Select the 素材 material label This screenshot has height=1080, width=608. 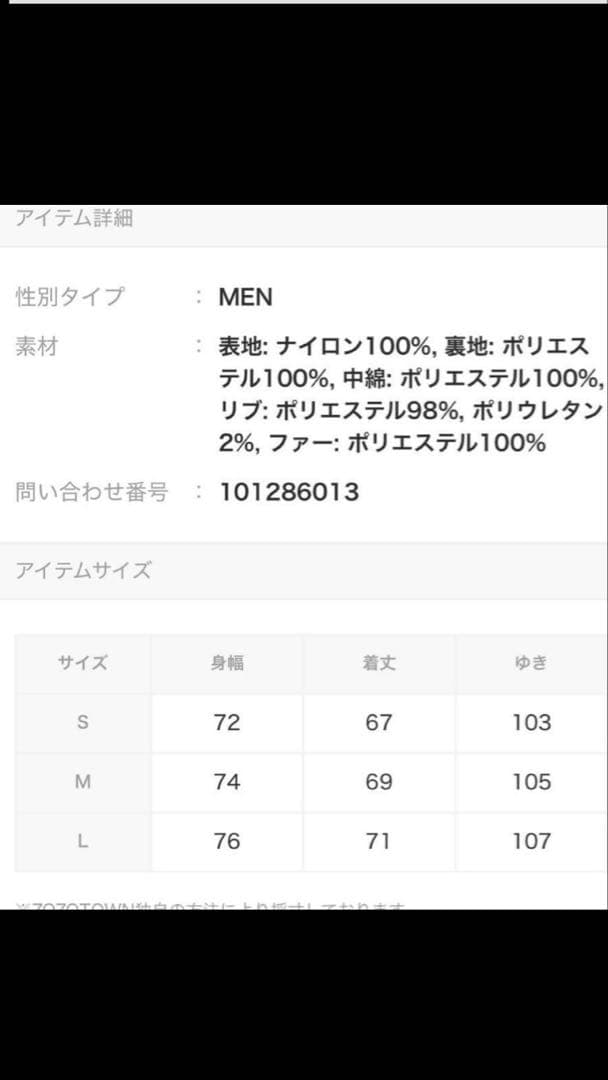[37, 346]
